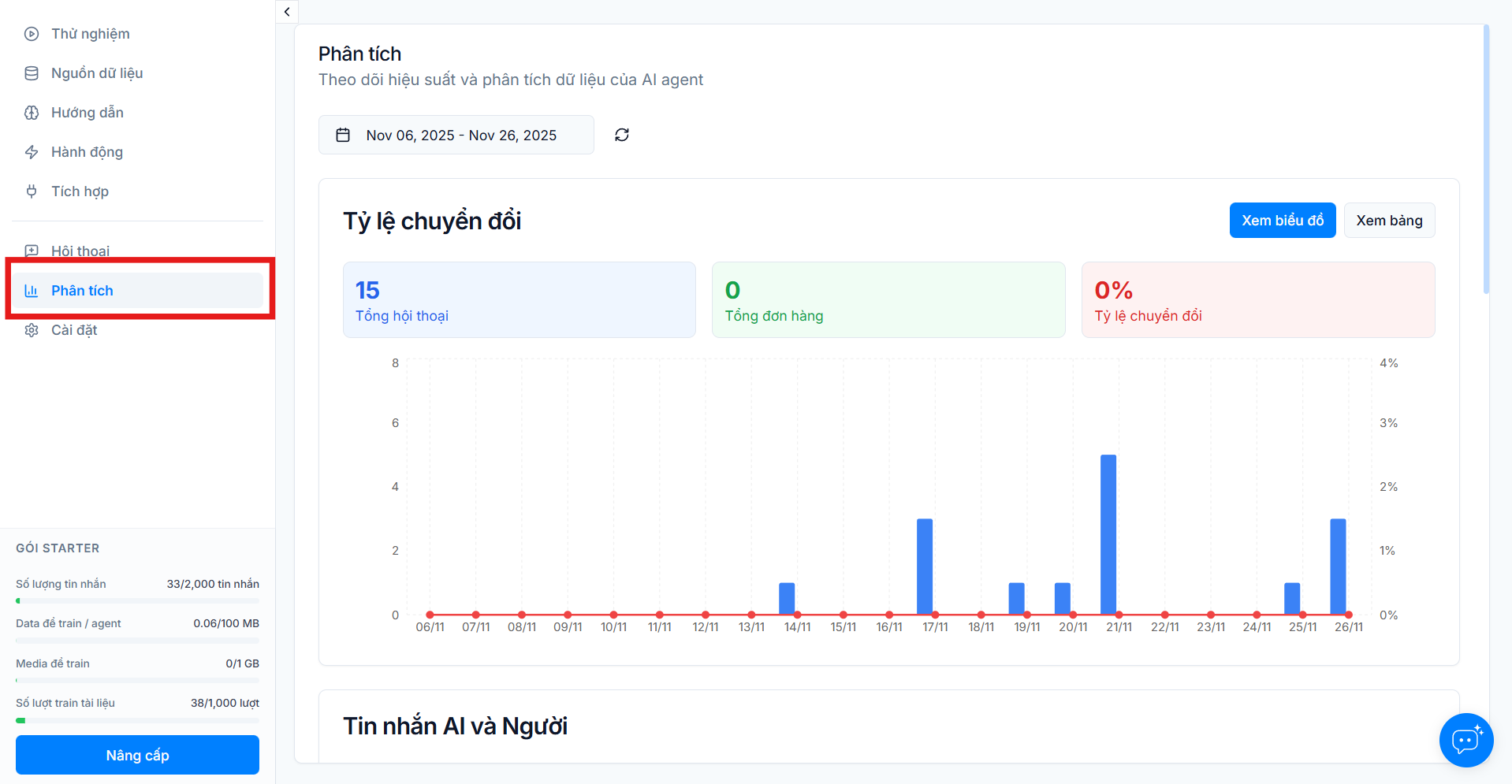Image resolution: width=1512 pixels, height=784 pixels.
Task: Click the 0 Tổng đơn hàng card
Action: (x=888, y=300)
